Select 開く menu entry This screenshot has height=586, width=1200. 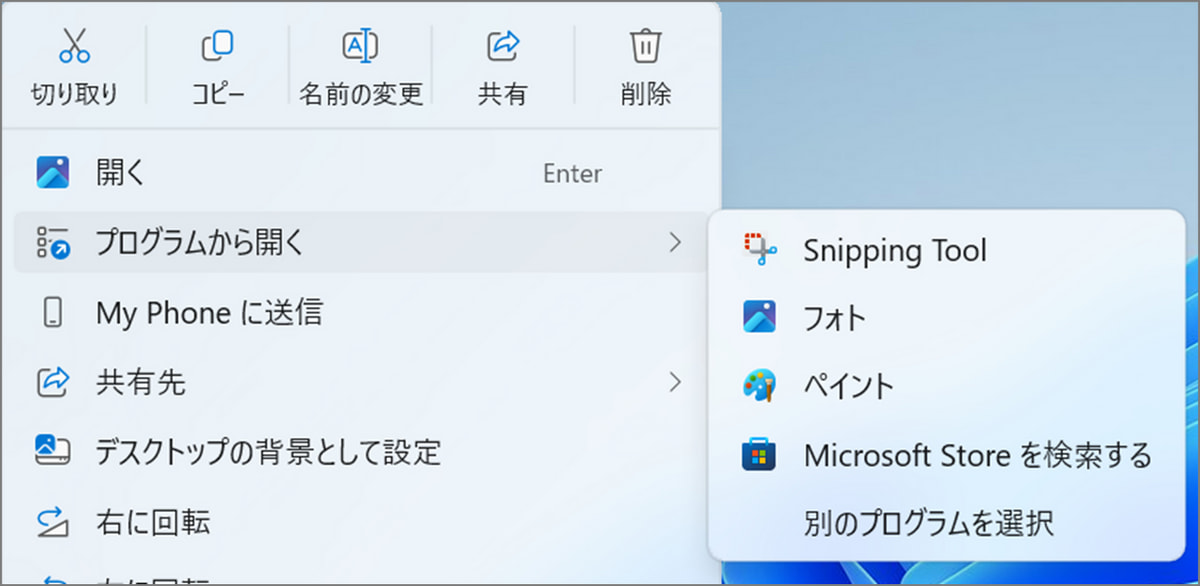coord(121,173)
